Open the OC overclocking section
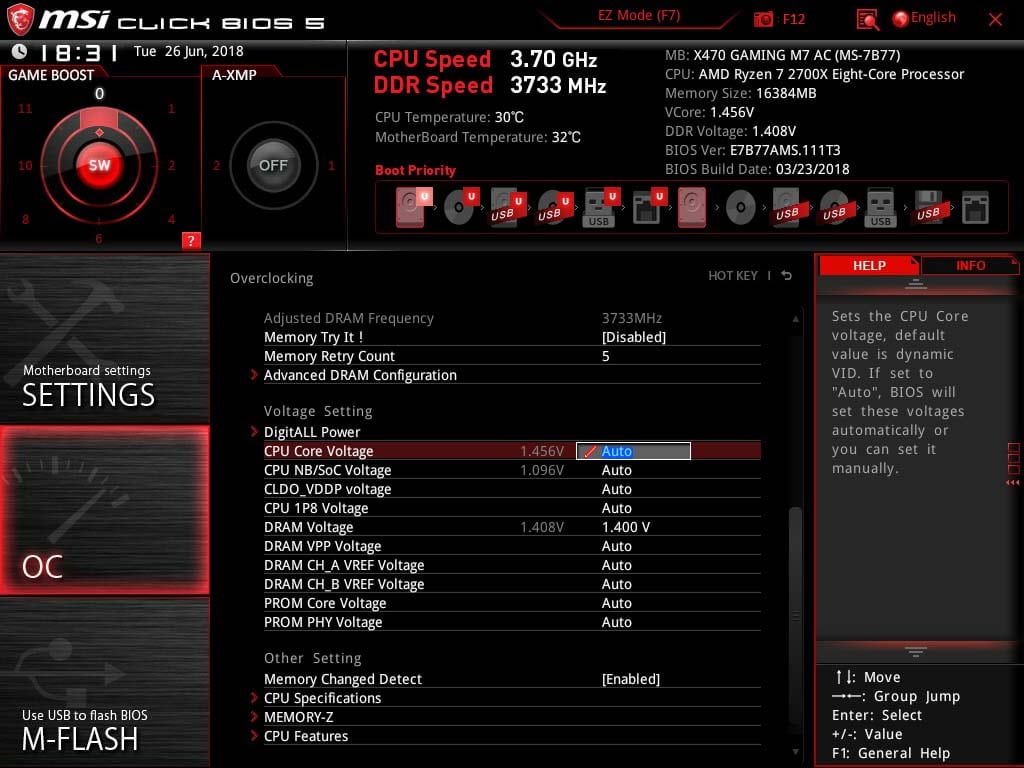This screenshot has width=1024, height=768. click(x=104, y=510)
